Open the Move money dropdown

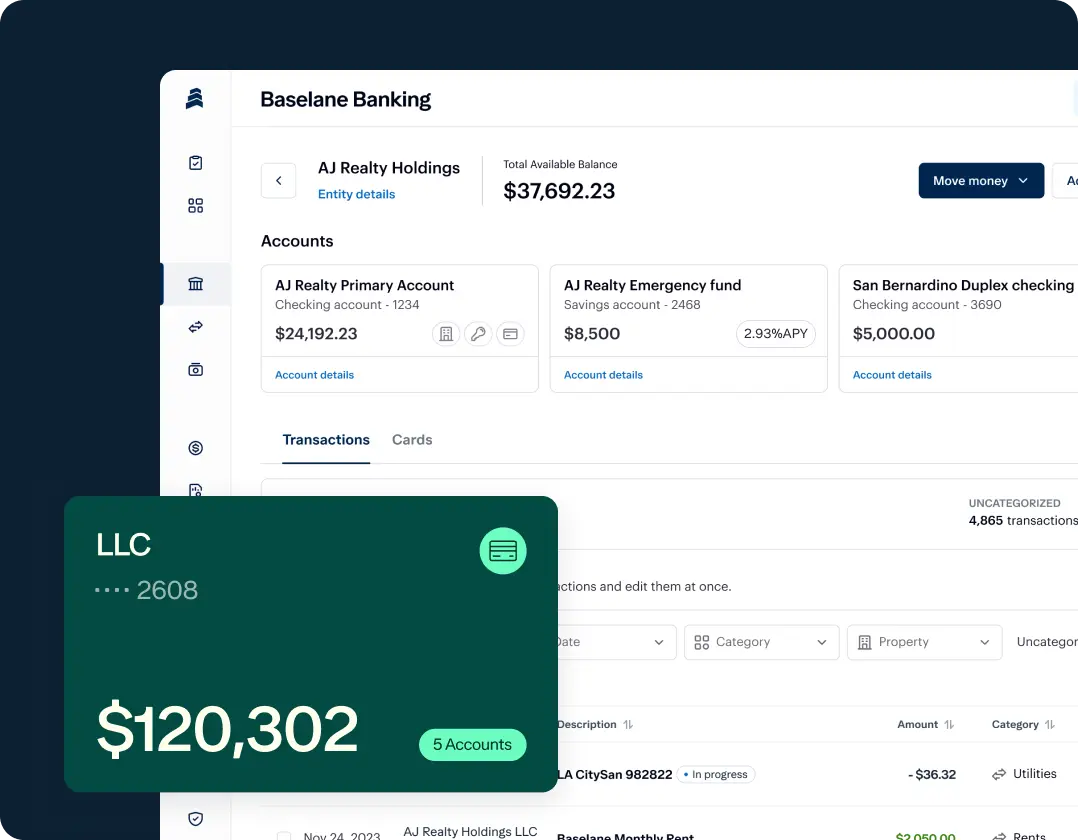pos(981,181)
